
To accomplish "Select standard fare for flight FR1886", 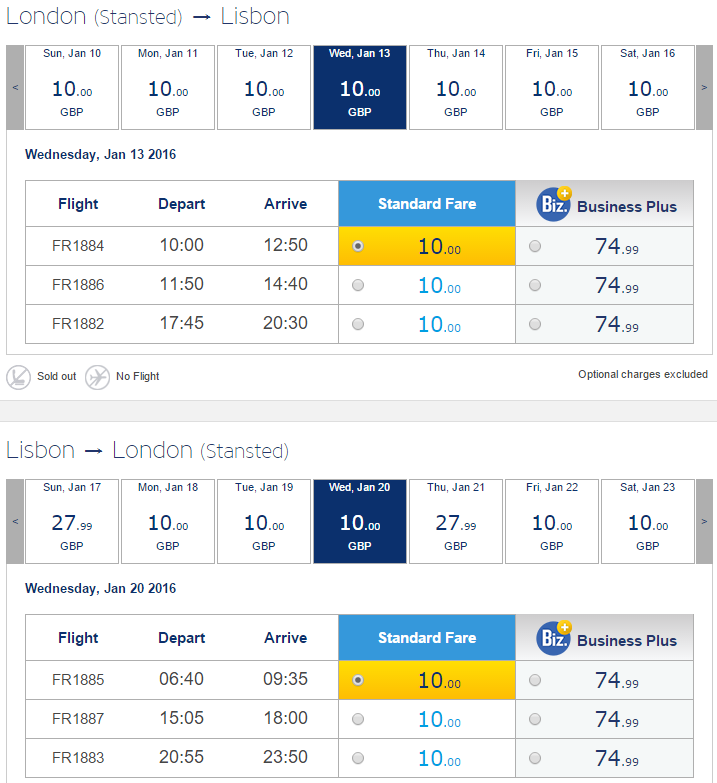I will pyautogui.click(x=358, y=285).
